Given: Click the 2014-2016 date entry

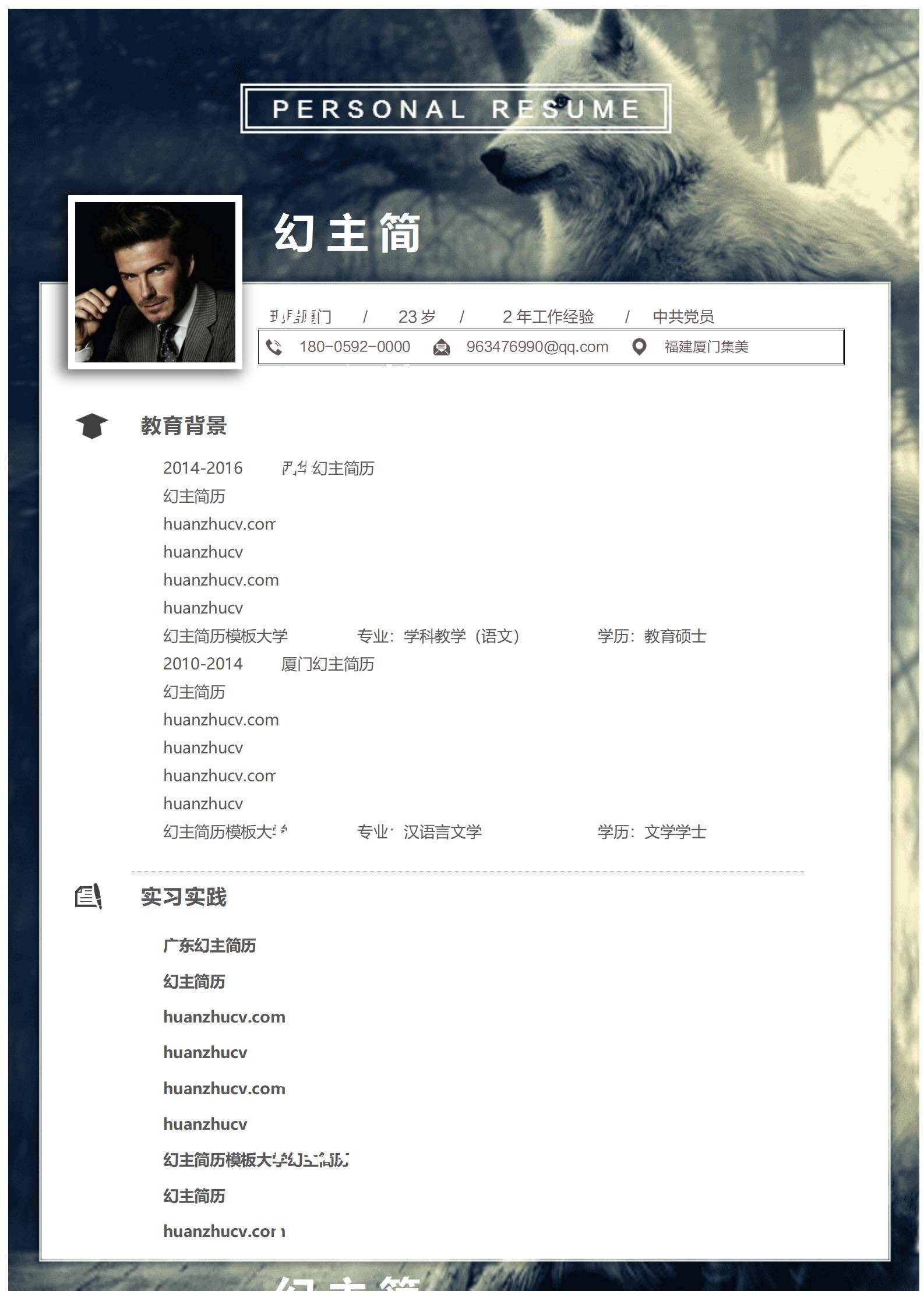Looking at the screenshot, I should (203, 468).
